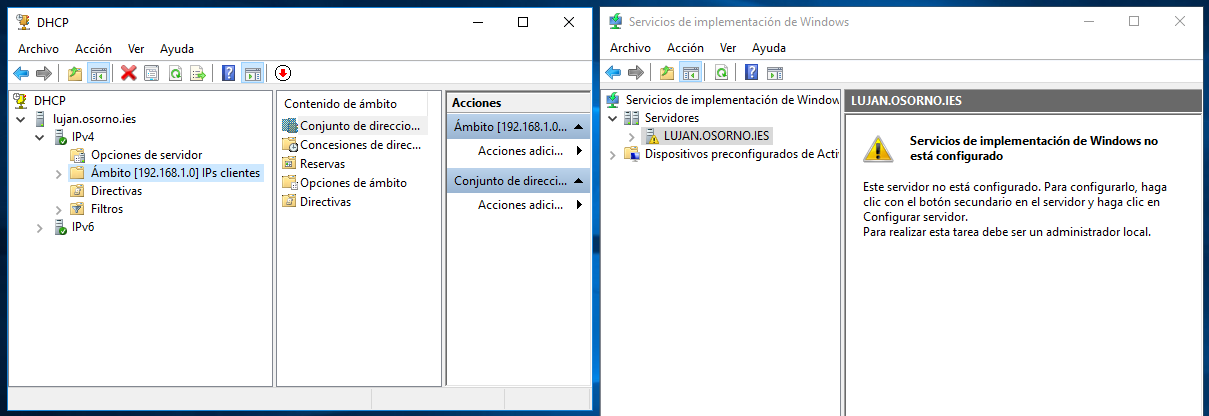Toggle action pane icon in WDS toolbar
The height and width of the screenshot is (416, 1209).
point(774,72)
